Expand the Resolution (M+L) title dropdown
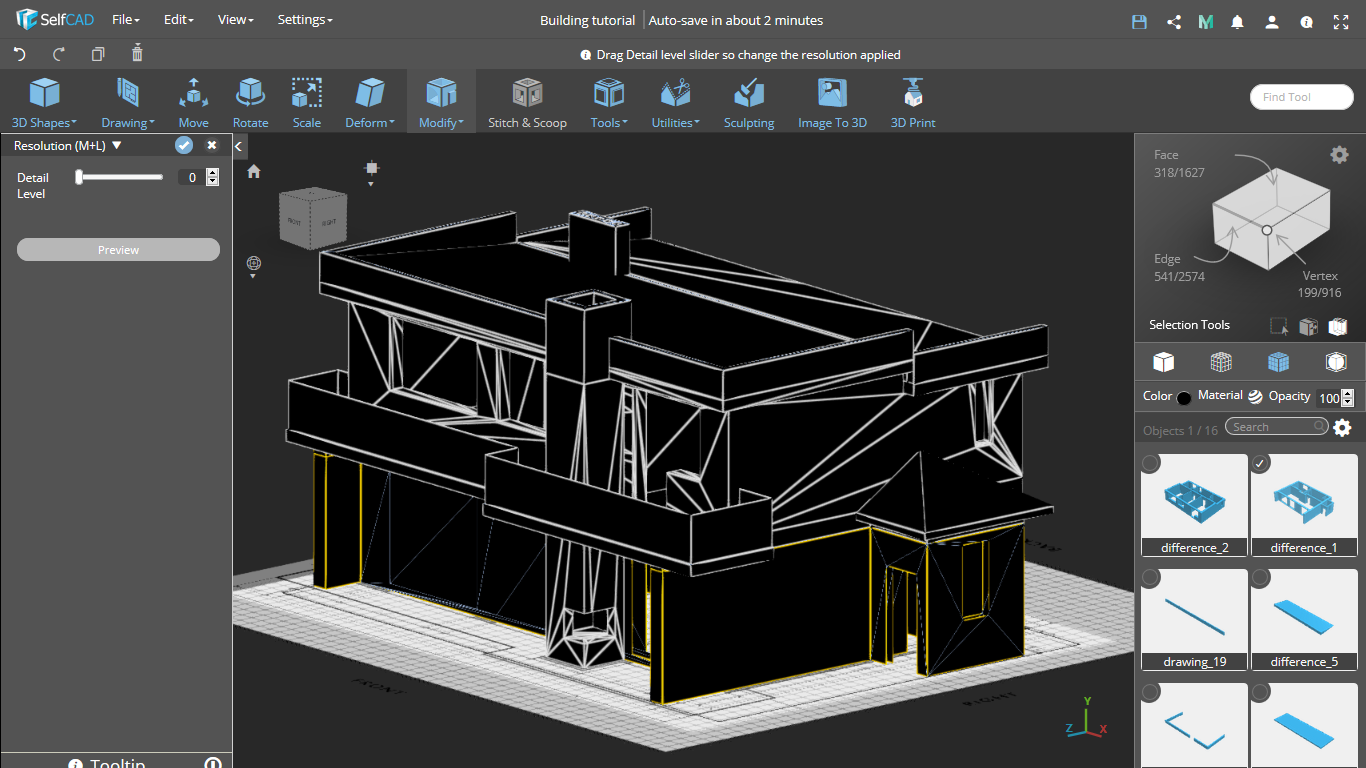The image size is (1366, 768). click(68, 145)
